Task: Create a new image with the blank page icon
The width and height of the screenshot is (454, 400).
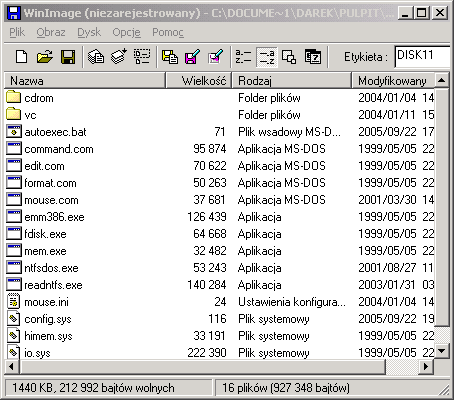Action: click(22, 57)
